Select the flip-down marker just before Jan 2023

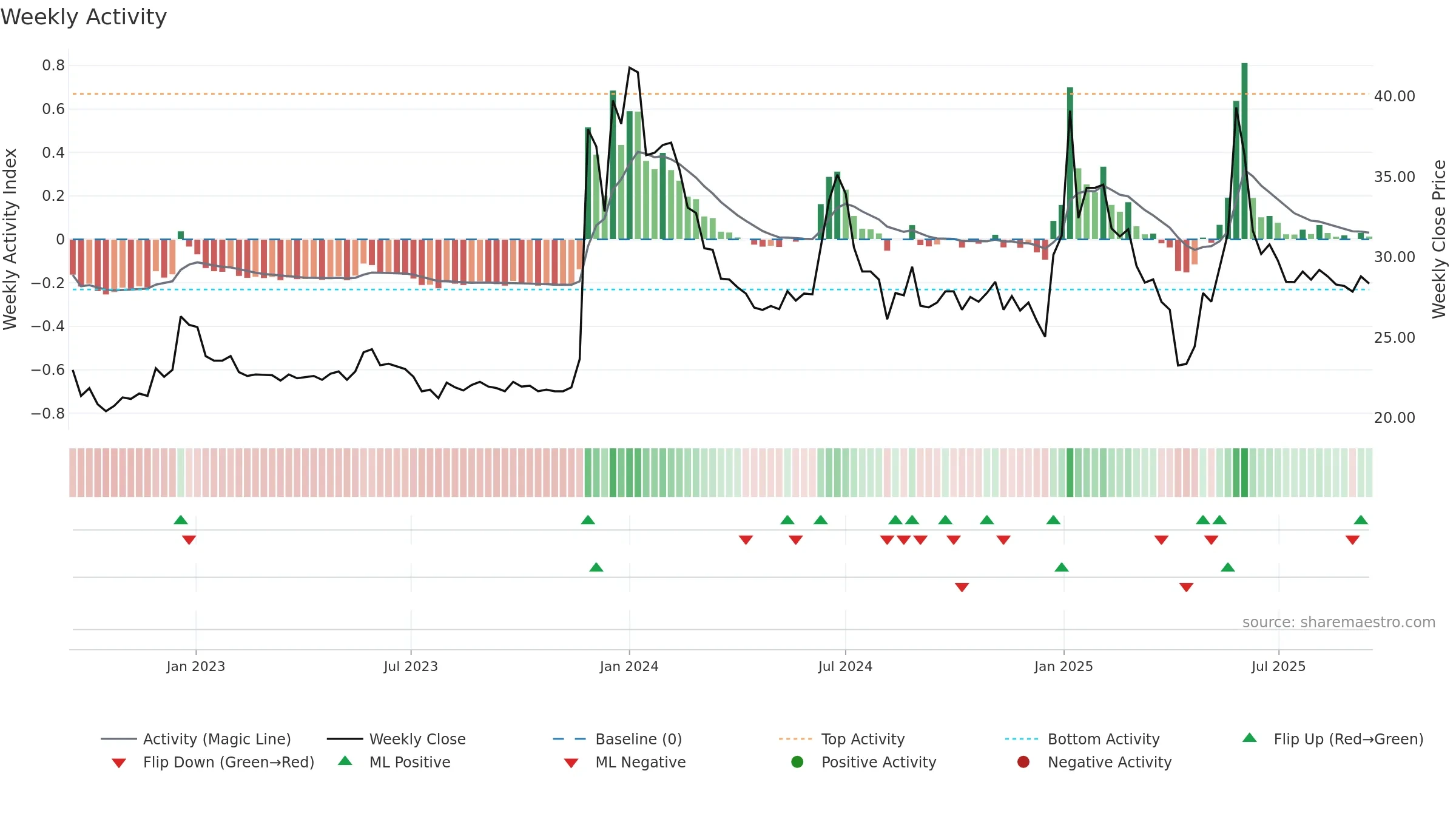point(189,540)
